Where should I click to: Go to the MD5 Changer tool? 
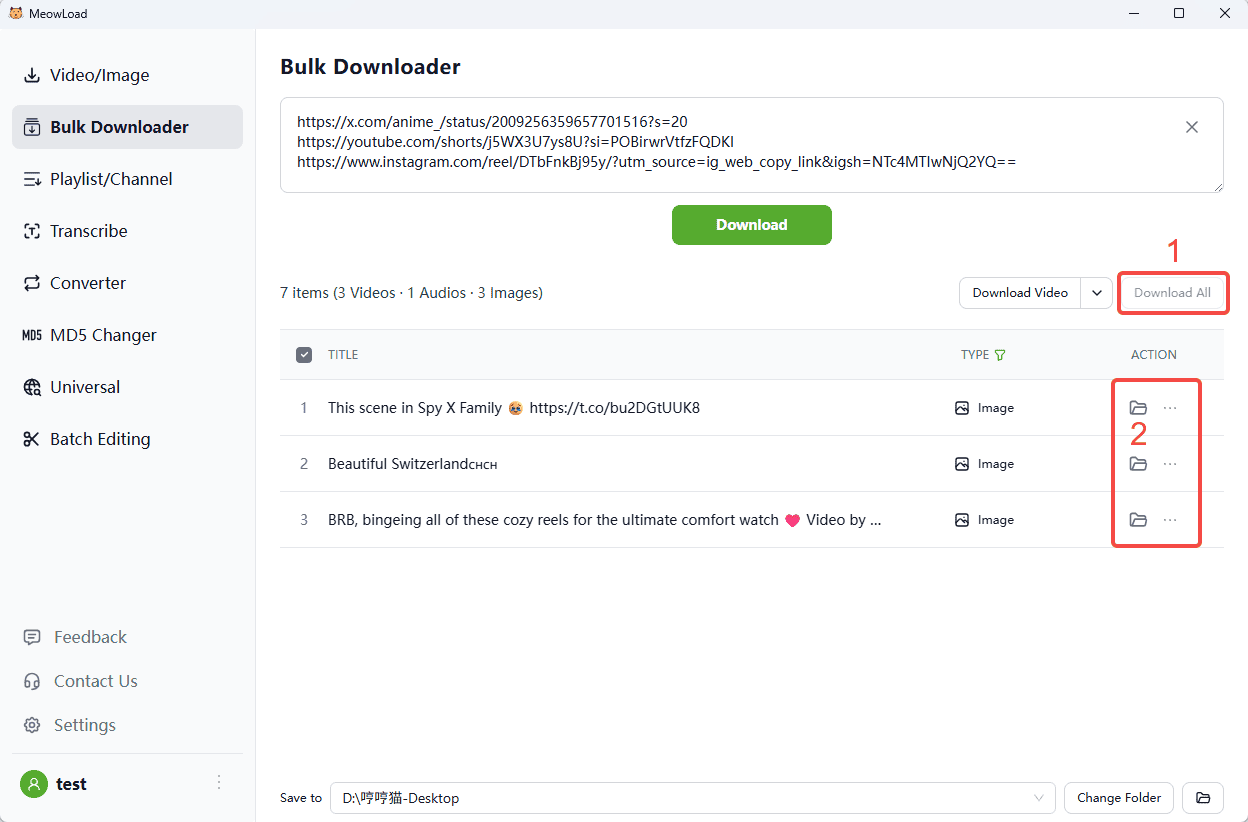(x=103, y=335)
